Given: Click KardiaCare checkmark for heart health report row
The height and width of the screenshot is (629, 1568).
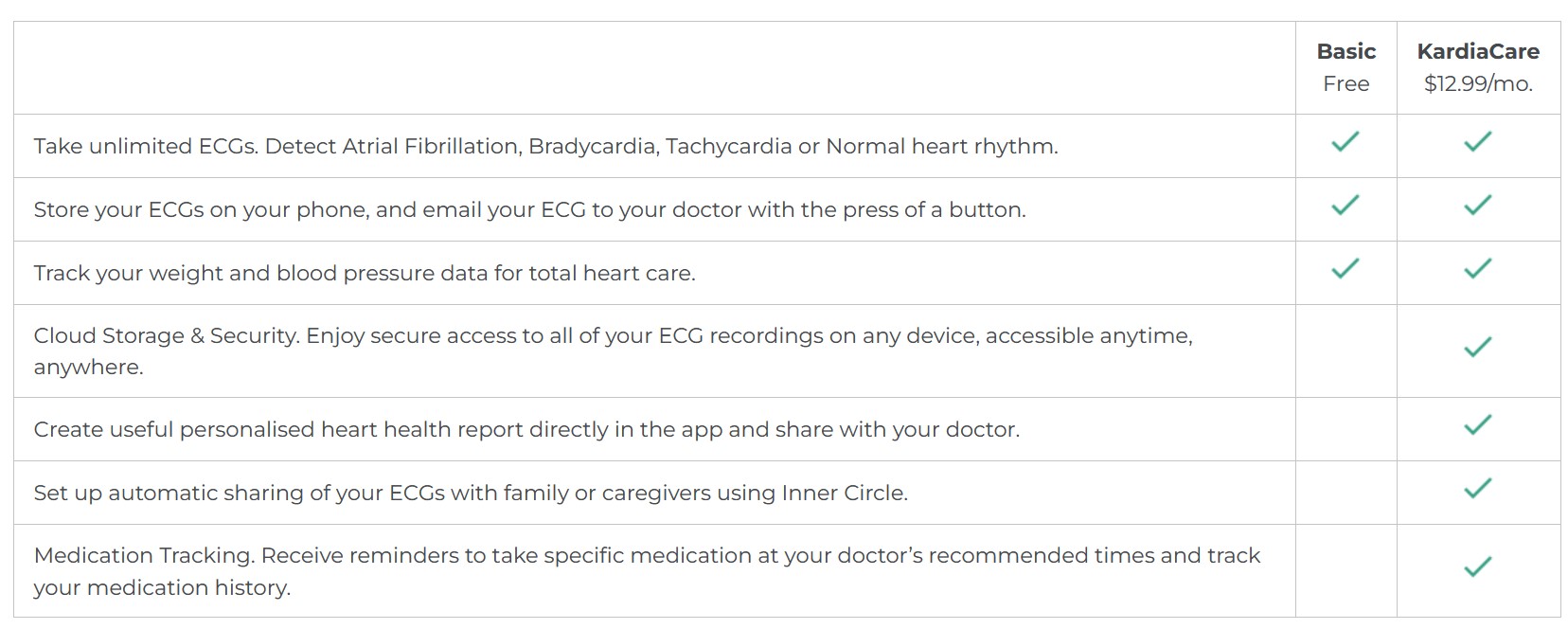Looking at the screenshot, I should [x=1477, y=425].
